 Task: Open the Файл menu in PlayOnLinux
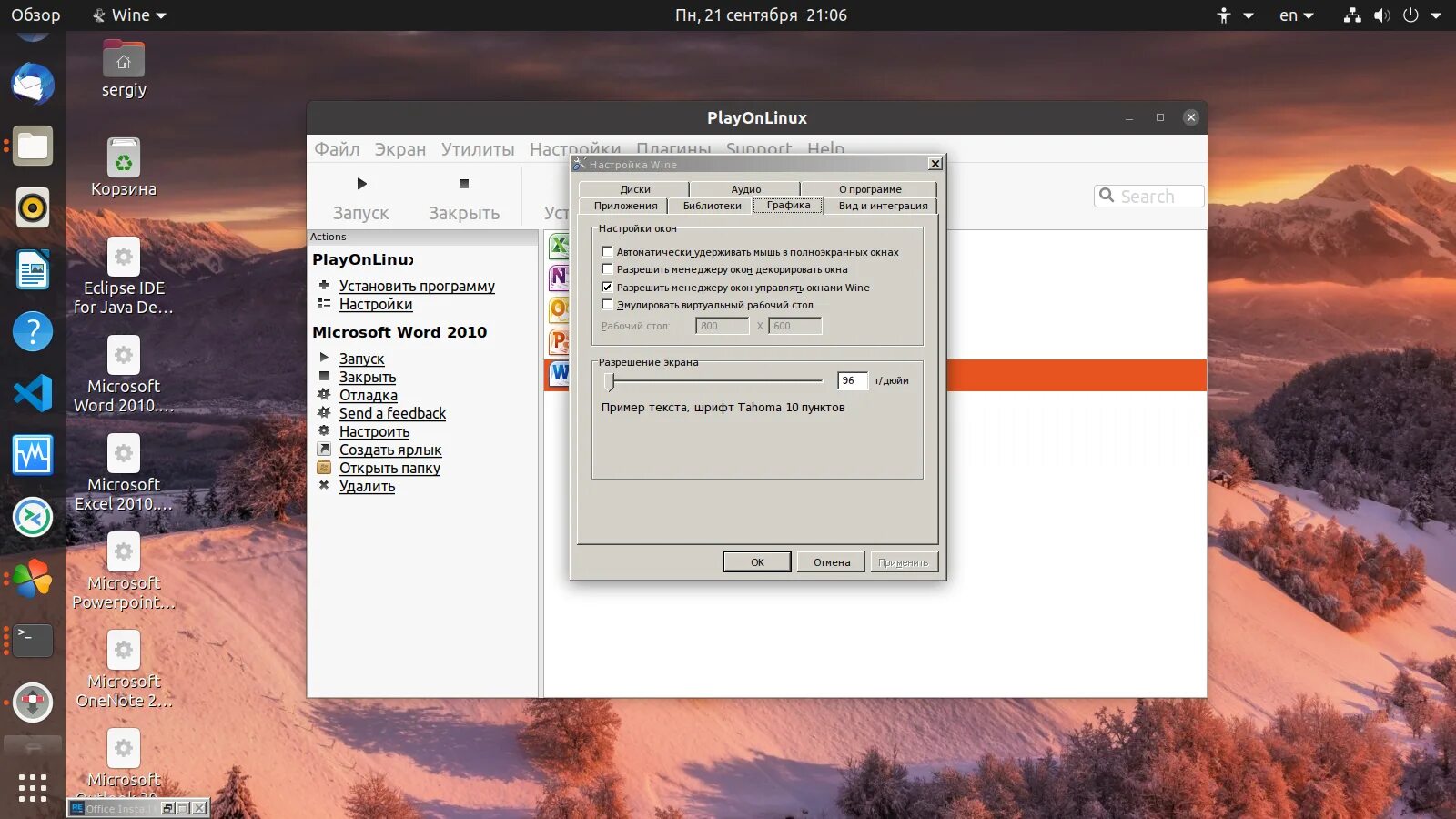coord(337,149)
